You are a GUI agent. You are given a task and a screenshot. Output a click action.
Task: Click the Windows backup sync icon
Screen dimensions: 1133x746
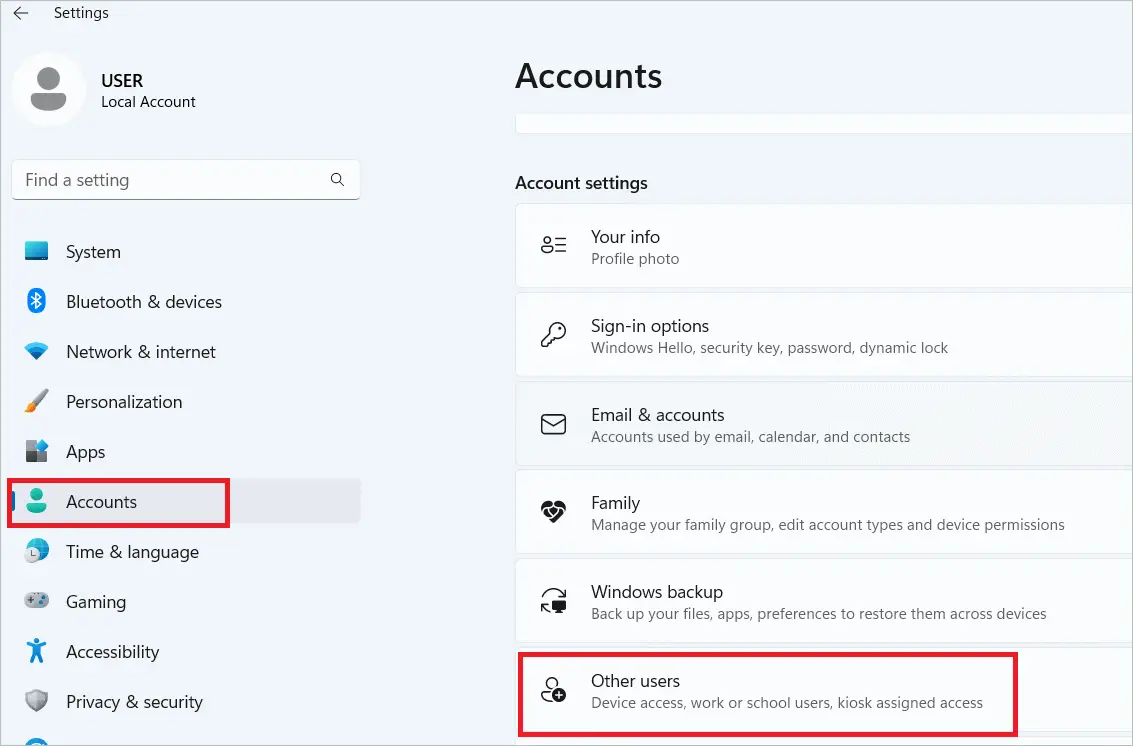[553, 601]
